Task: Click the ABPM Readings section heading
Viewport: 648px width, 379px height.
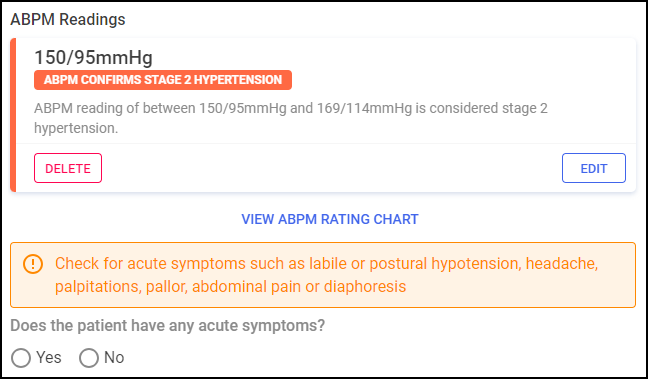Action: click(x=68, y=19)
